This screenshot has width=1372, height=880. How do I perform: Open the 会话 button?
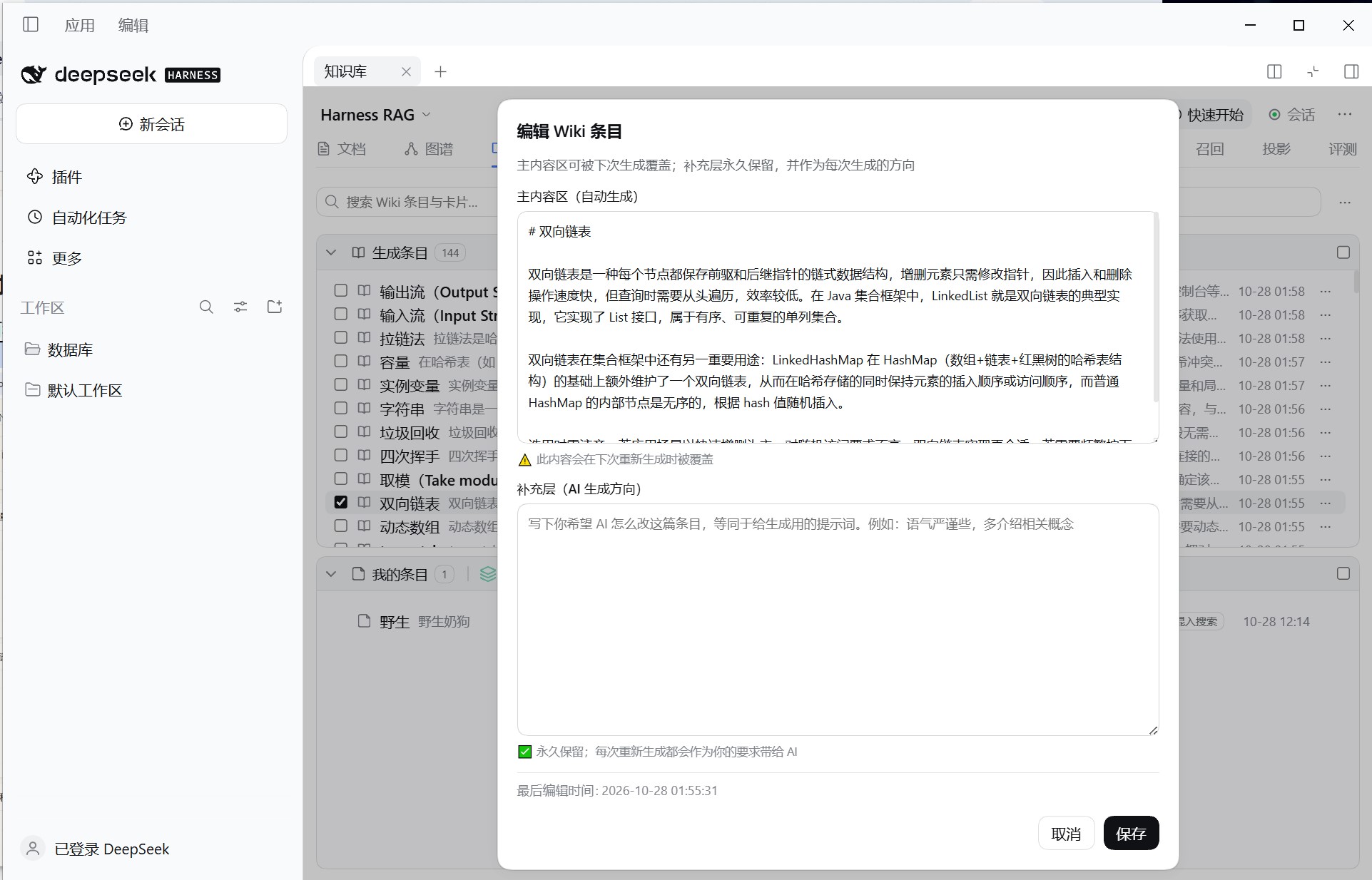point(1292,115)
